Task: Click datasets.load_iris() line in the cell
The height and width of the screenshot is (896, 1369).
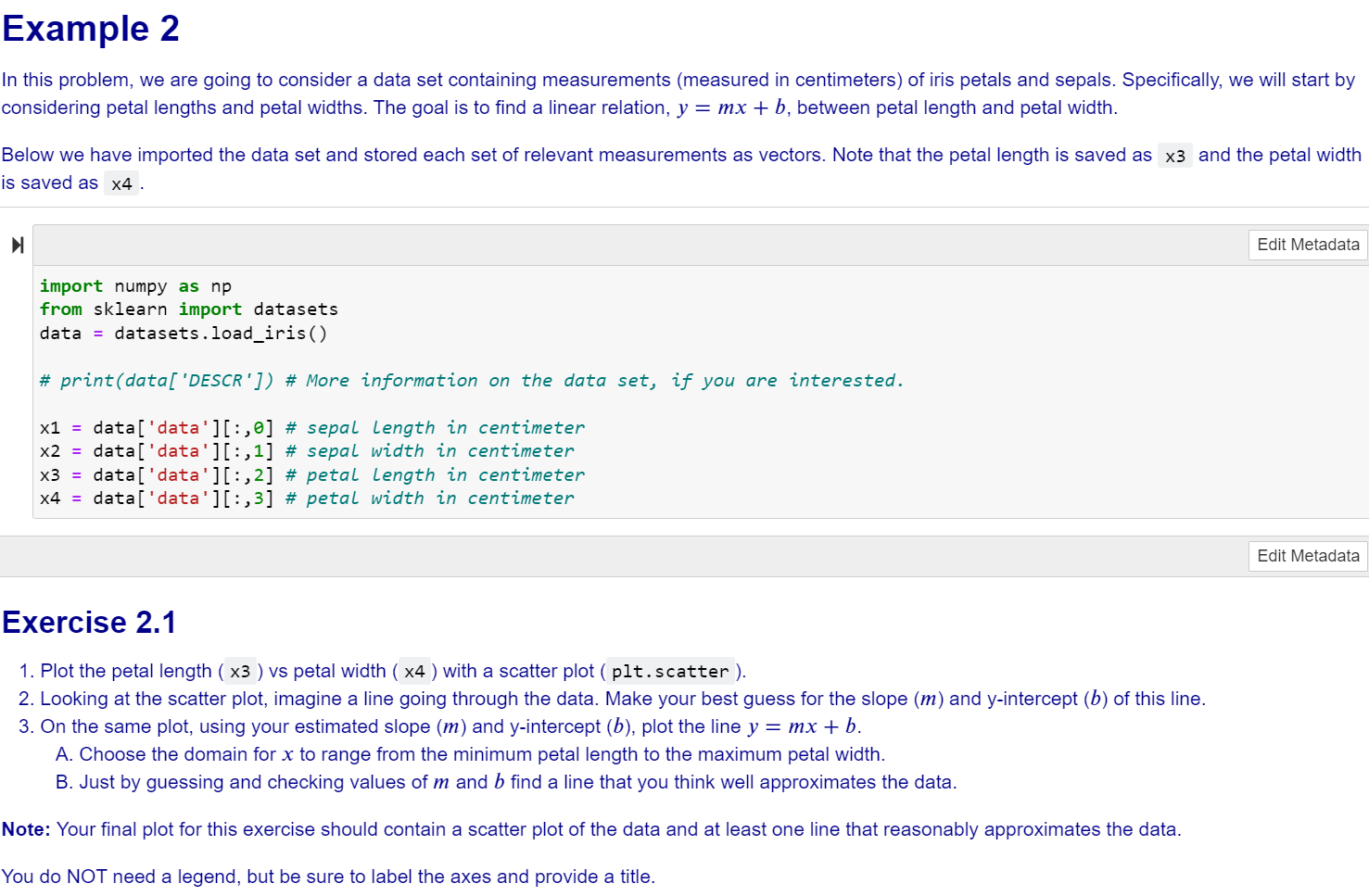Action: tap(182, 333)
